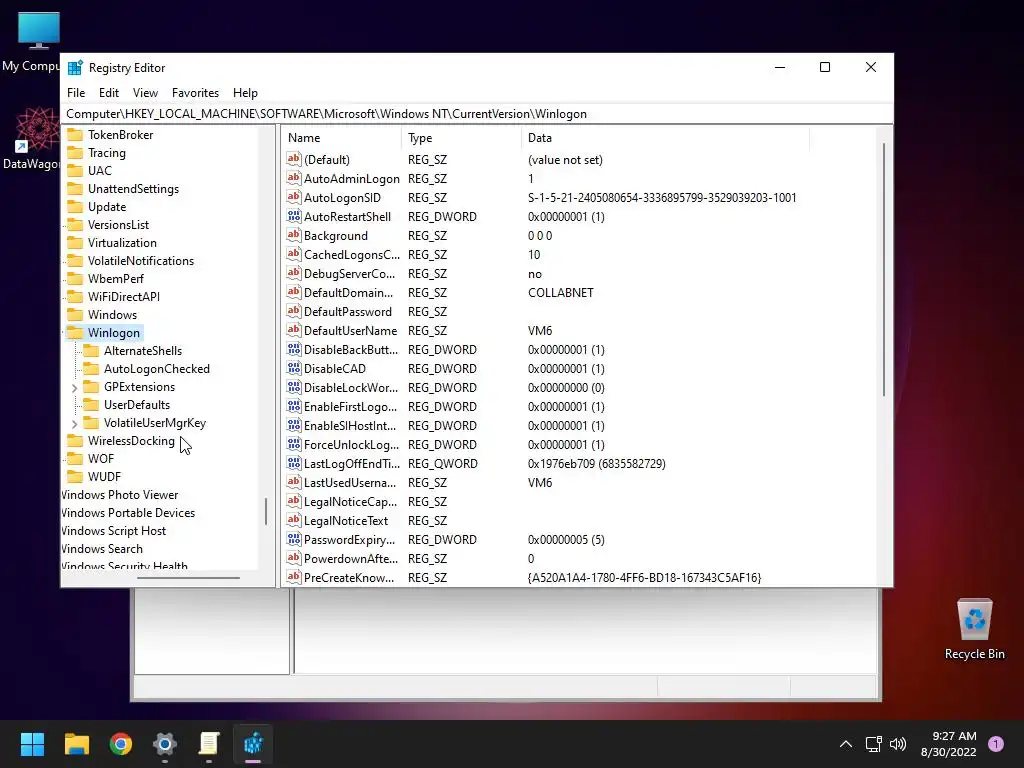Click the COLLABNET data cell
The width and height of the screenshot is (1024, 768).
tap(560, 293)
